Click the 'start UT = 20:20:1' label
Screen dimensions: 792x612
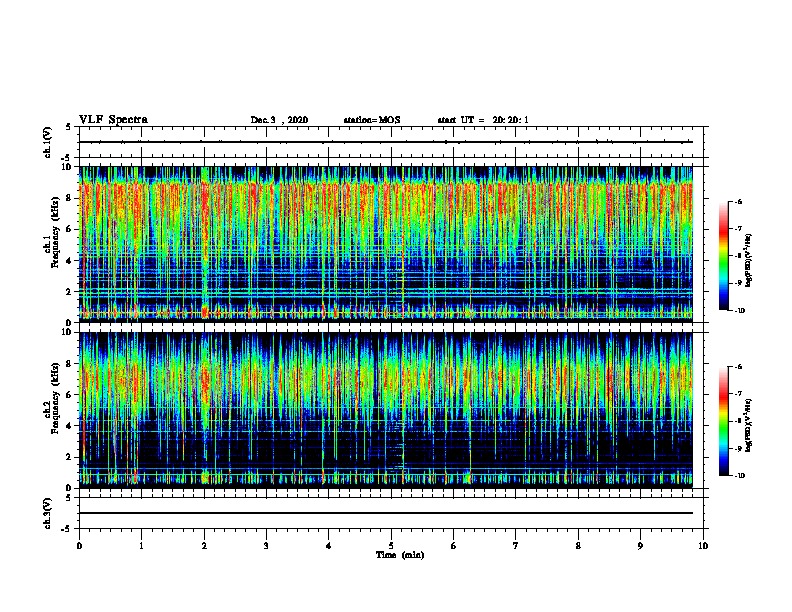483,120
